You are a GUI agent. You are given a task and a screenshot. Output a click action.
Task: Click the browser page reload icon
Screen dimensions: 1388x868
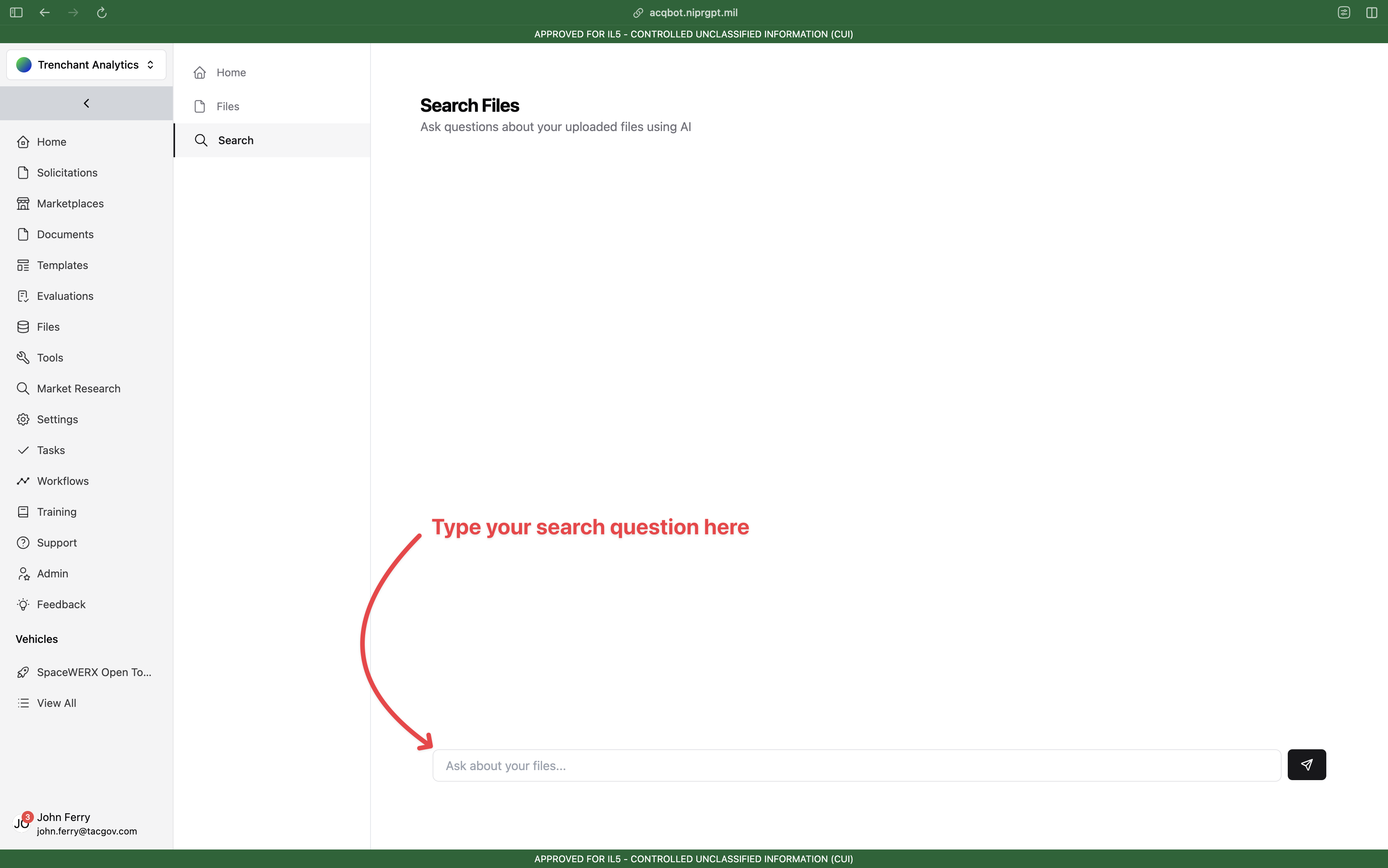(102, 12)
